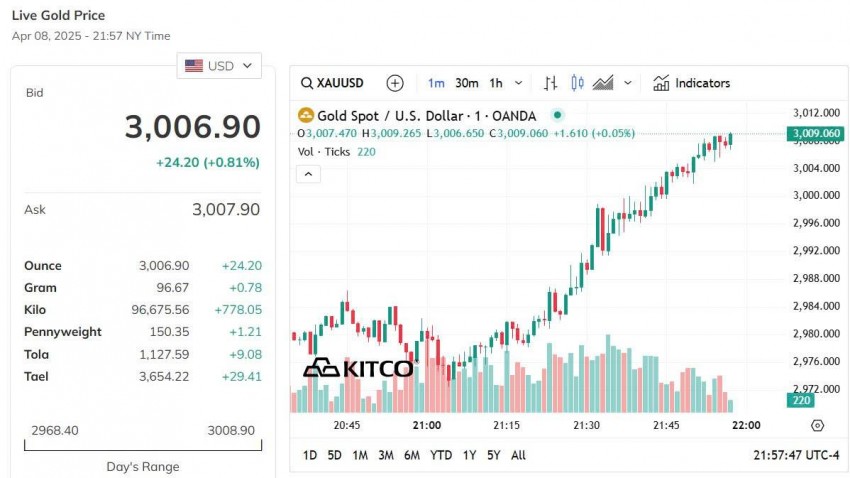The image size is (850, 478).
Task: Switch to the 30m interval
Action: tap(466, 83)
